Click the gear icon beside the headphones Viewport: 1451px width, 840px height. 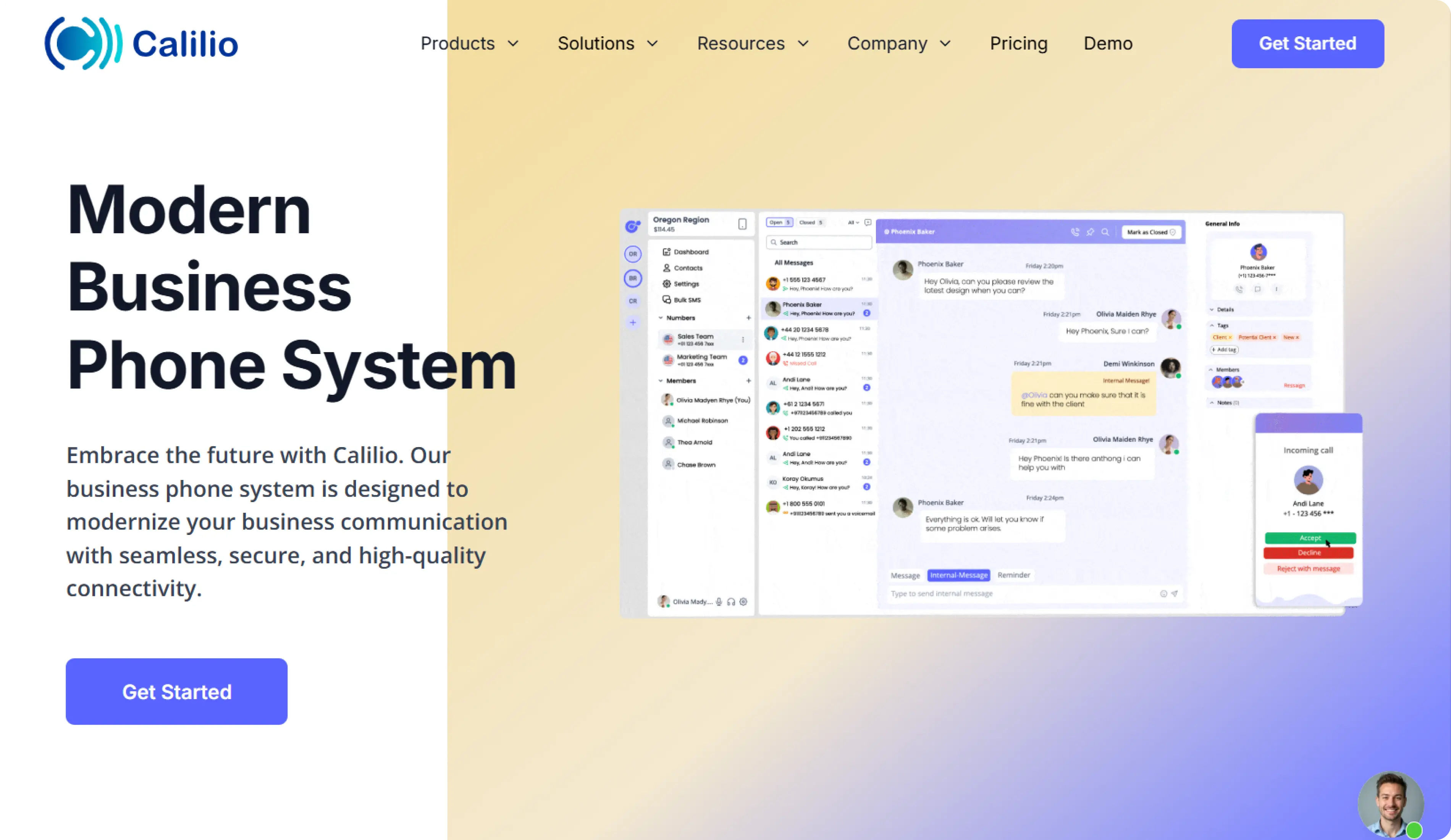click(743, 602)
